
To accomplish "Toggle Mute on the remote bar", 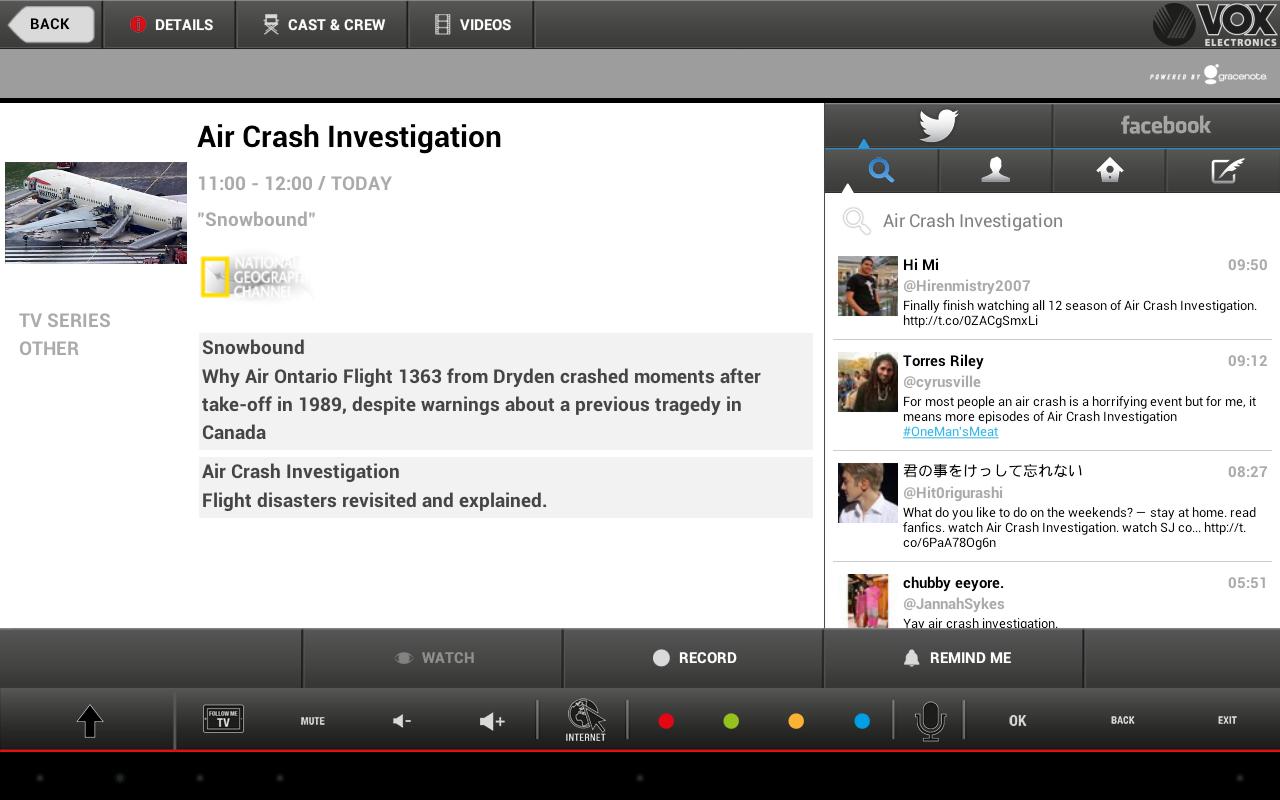I will click(312, 720).
